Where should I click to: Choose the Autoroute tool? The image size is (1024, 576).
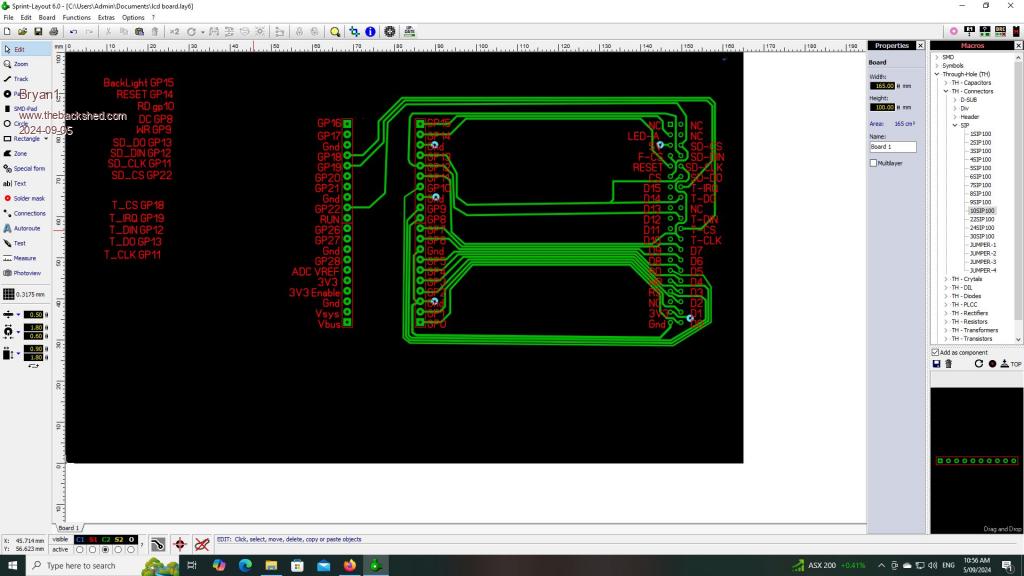point(26,229)
